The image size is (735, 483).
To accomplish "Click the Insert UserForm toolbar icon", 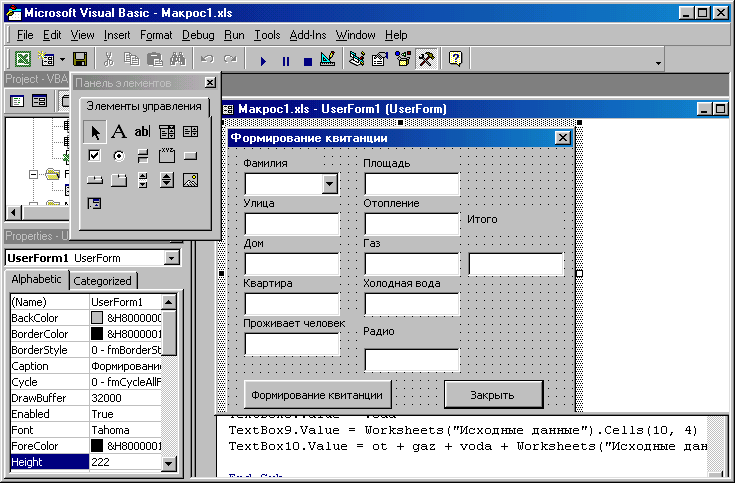I will pyautogui.click(x=46, y=60).
